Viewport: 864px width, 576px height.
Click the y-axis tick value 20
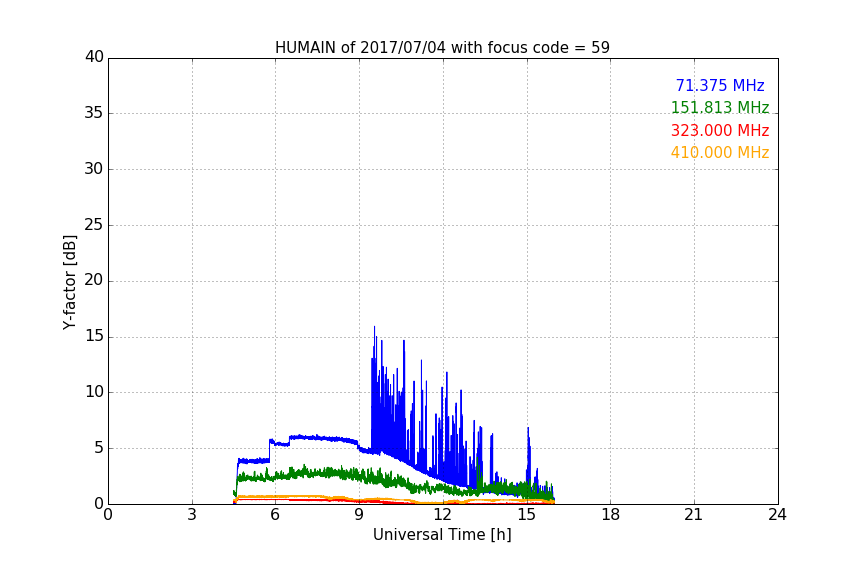click(94, 280)
